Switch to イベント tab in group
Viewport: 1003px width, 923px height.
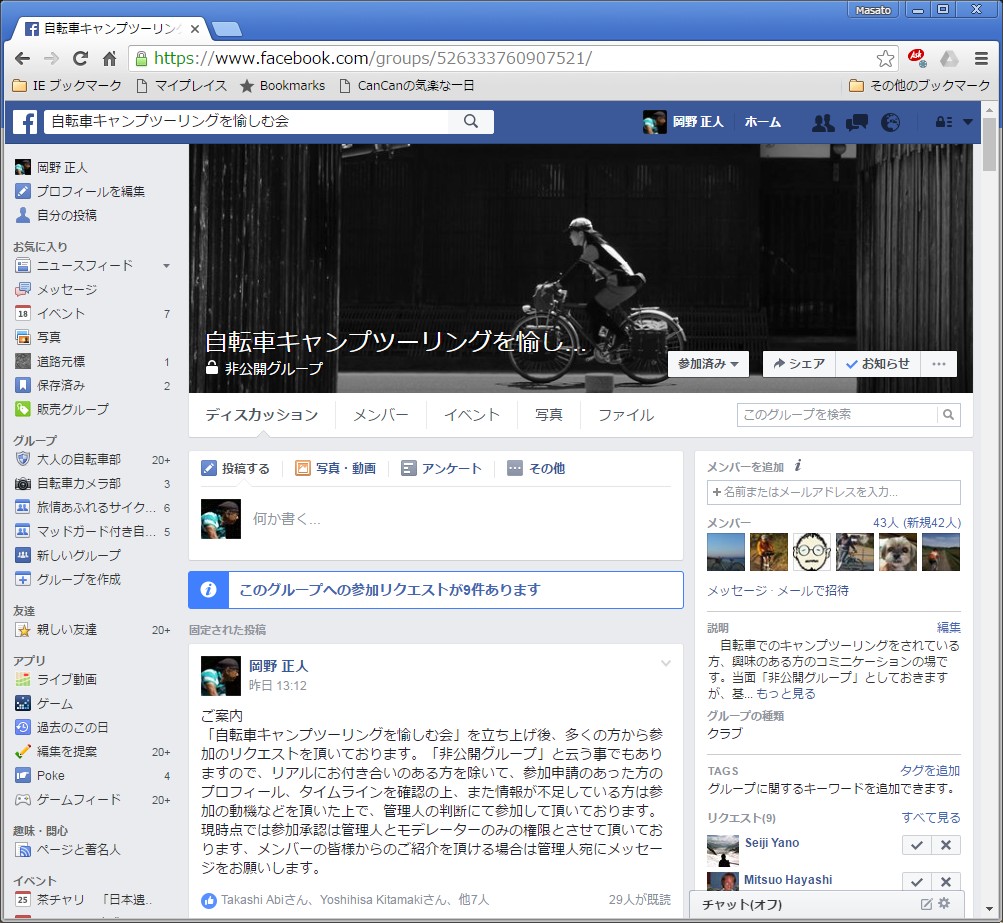coord(472,415)
